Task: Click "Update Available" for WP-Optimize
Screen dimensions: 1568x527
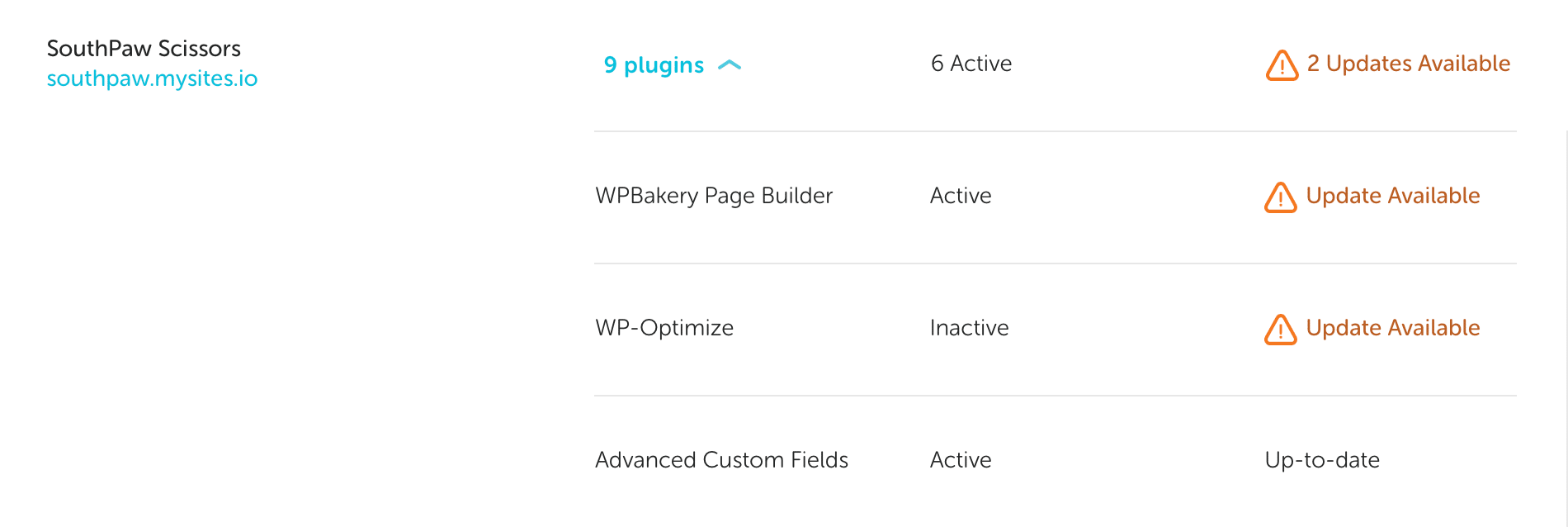Action: [x=1392, y=328]
